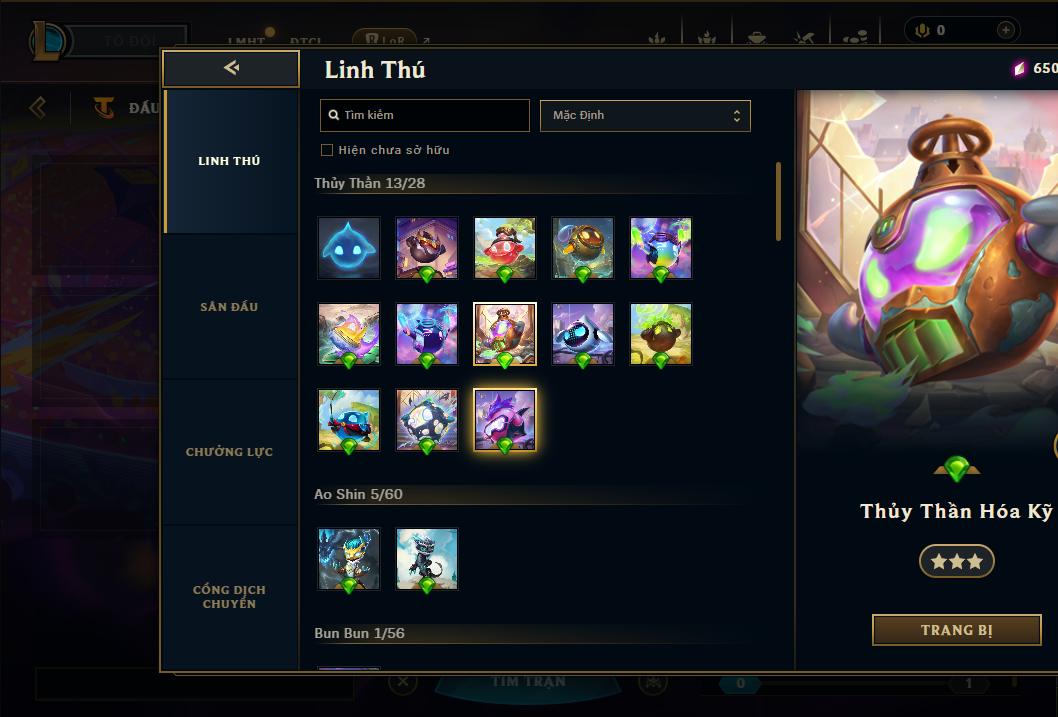Select the black-and-white spotted River Sprite
This screenshot has height=717, width=1058.
(x=426, y=420)
